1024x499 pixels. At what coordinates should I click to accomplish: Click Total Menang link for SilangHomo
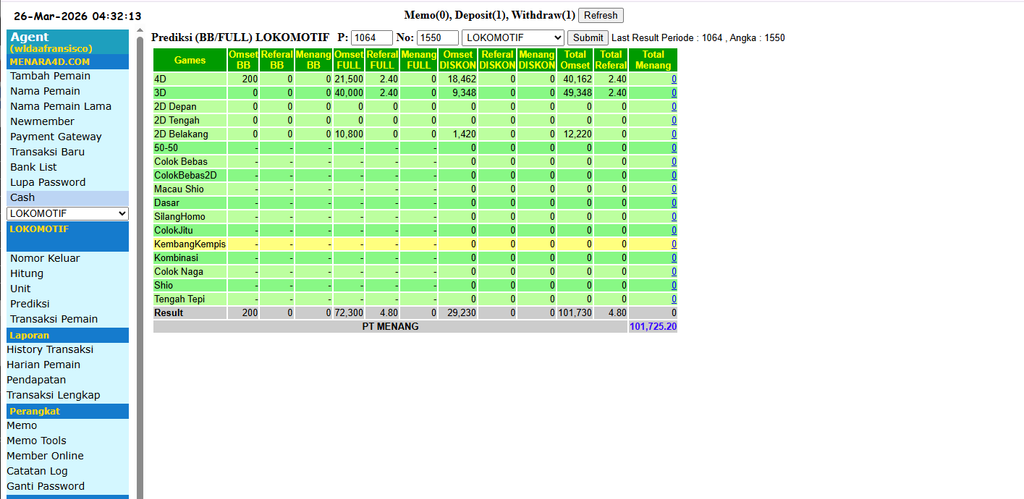tap(674, 217)
